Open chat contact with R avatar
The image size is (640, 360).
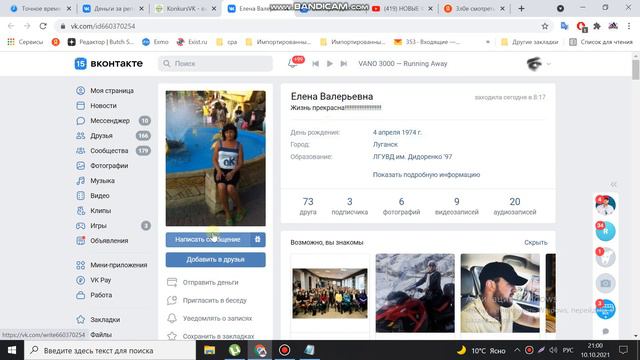[x=605, y=231]
